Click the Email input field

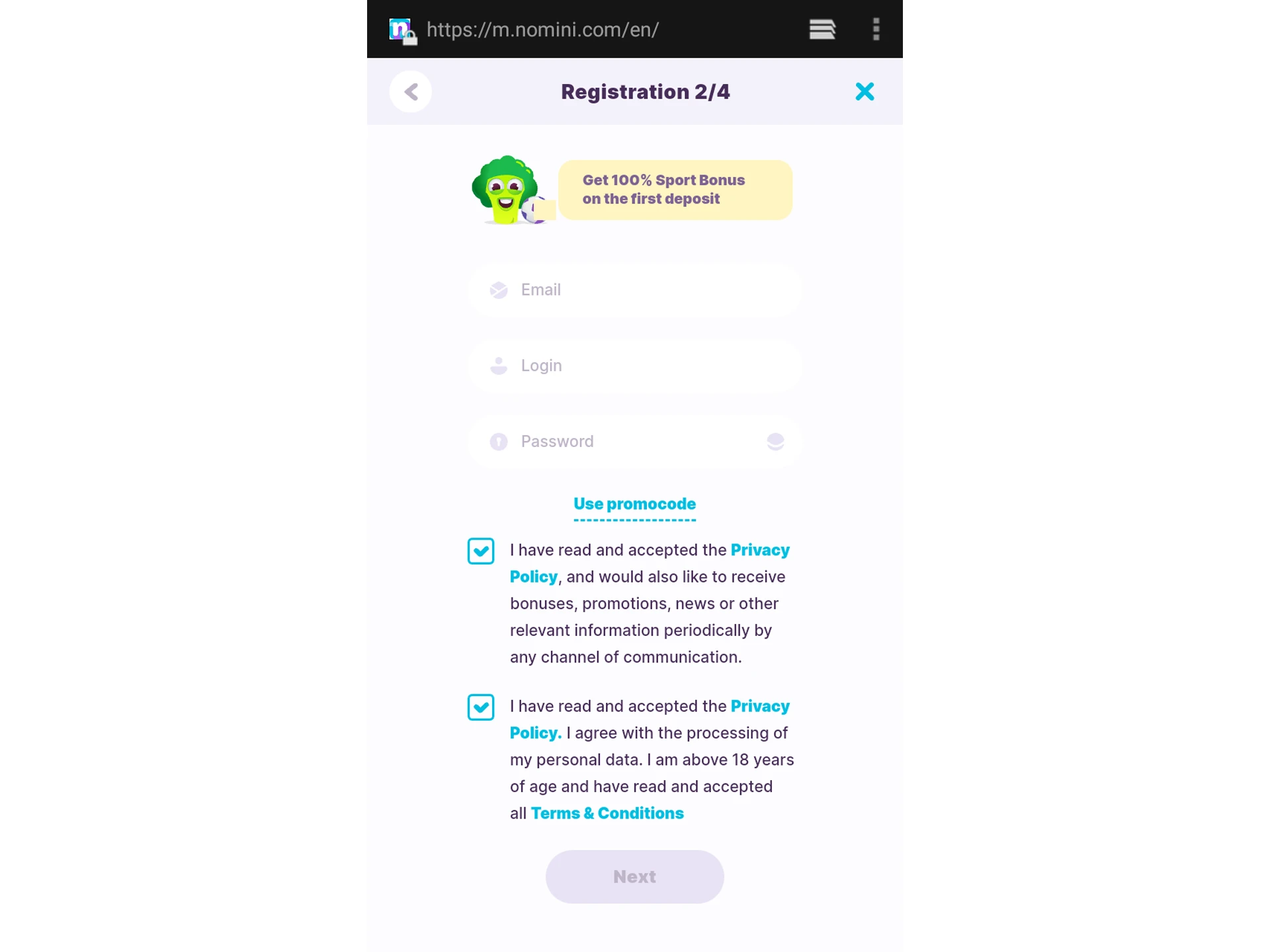pos(635,290)
